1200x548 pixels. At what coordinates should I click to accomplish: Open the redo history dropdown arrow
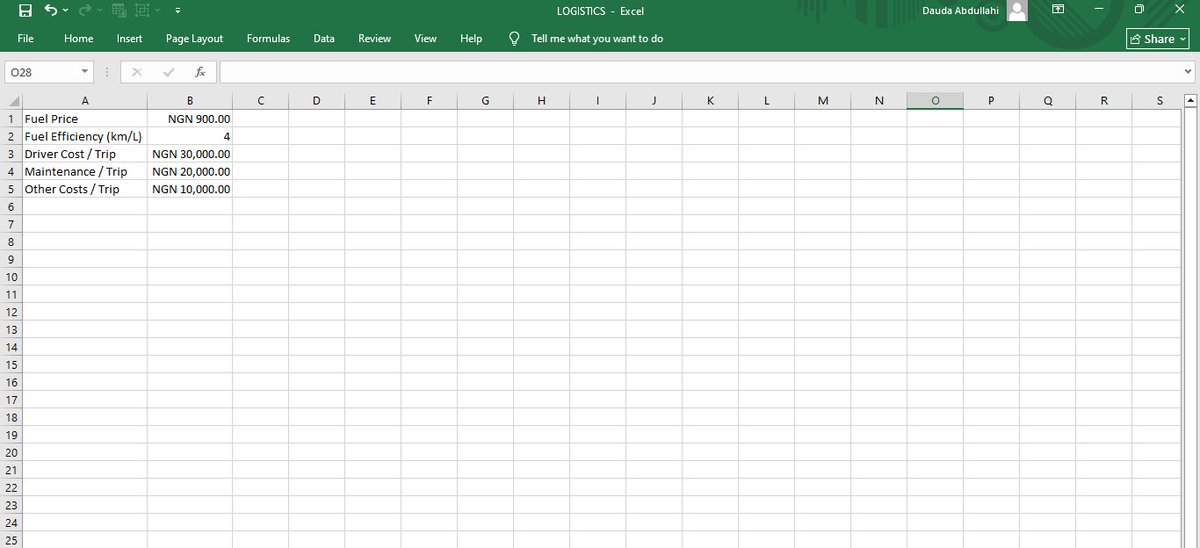click(x=97, y=10)
